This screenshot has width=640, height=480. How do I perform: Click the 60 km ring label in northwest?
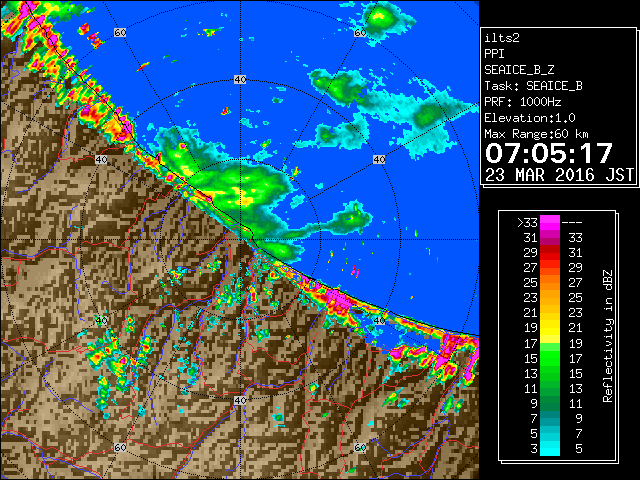pos(120,32)
